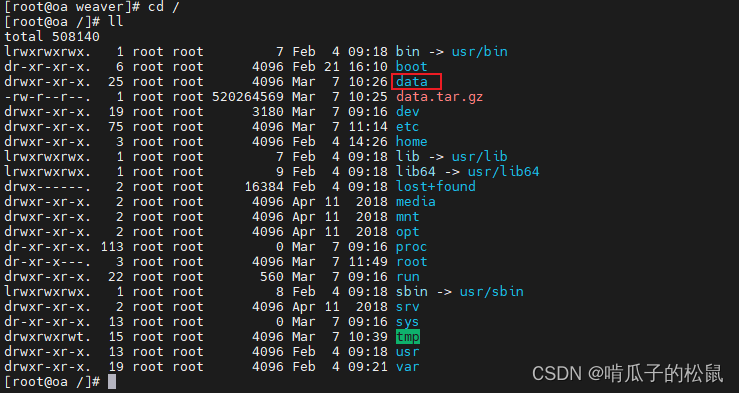Click the time 10:25 in data.tar.gz row
This screenshot has width=739, height=393.
coord(368,97)
